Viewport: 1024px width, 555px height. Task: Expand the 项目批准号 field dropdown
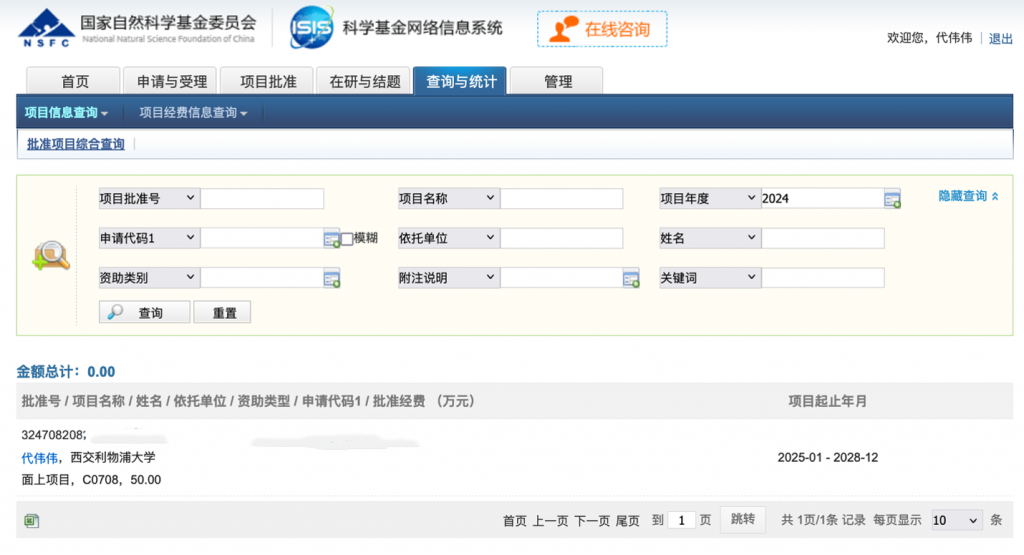pos(149,199)
